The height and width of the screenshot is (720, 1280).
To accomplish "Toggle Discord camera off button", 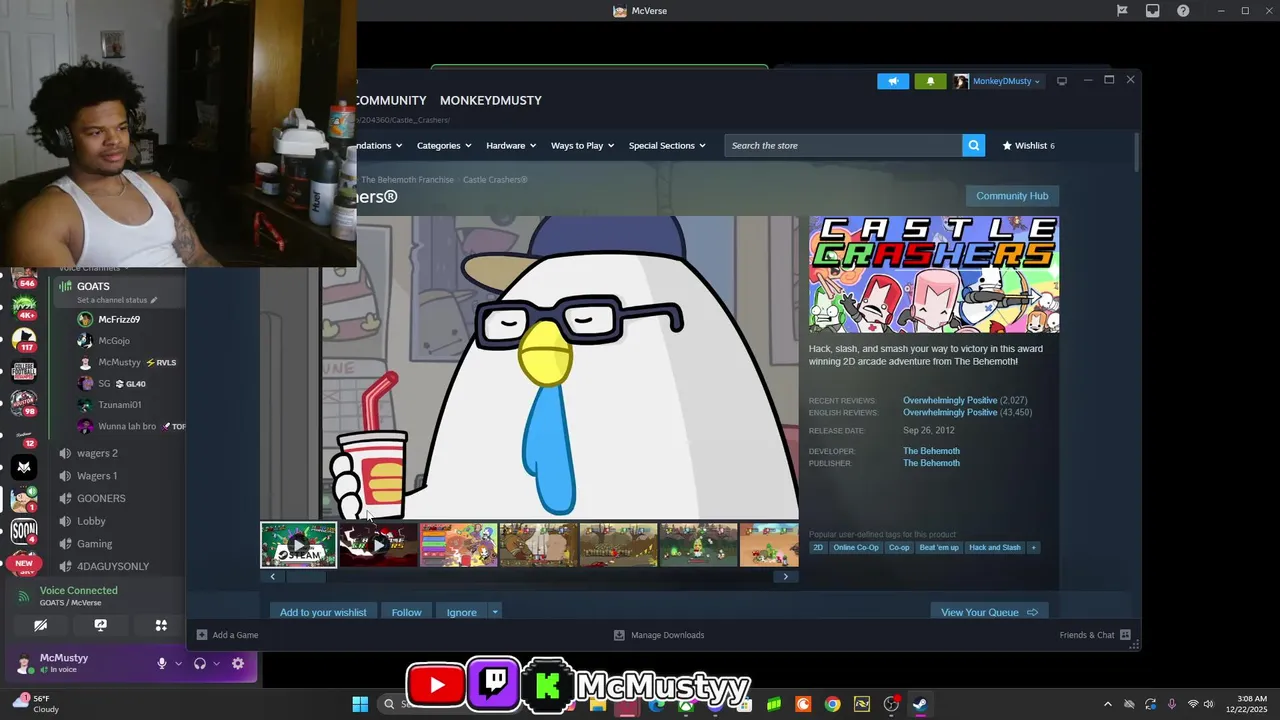I will coord(40,625).
